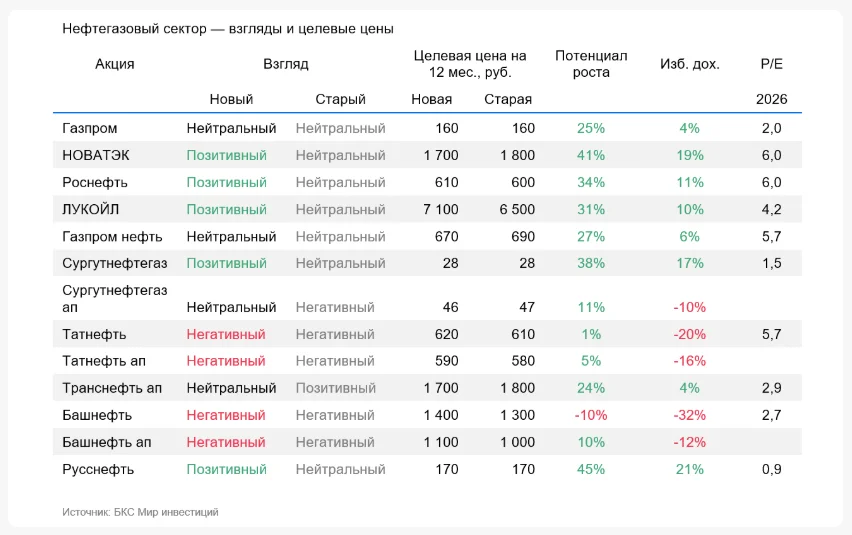Click Башнефть's -32% excess return value
This screenshot has width=852, height=535.
coord(690,415)
